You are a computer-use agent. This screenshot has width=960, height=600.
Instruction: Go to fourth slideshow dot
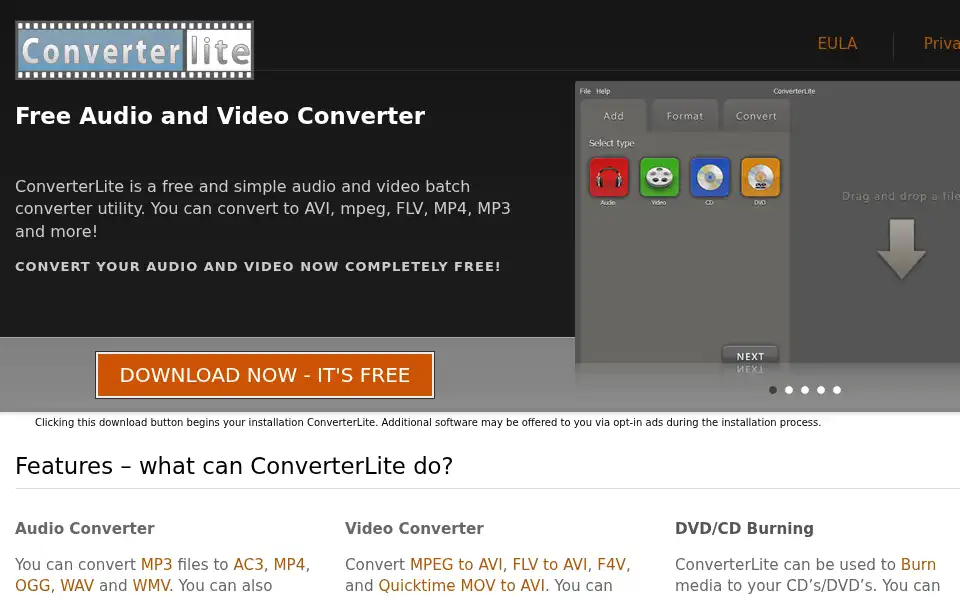(820, 390)
